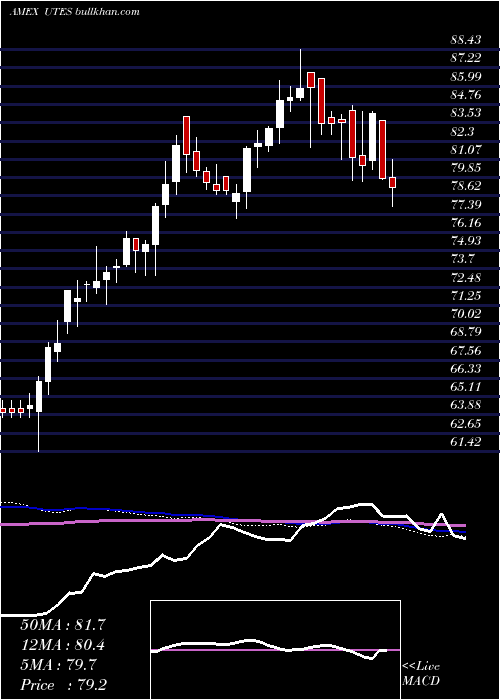500x700 pixels.
Task: Click the 61.42 price axis label
Action: coord(466,442)
